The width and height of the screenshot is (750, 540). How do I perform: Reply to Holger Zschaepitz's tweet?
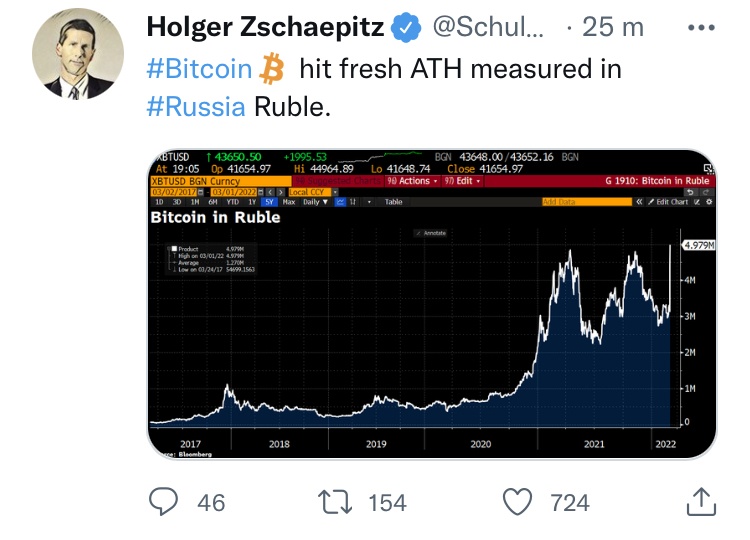[x=164, y=501]
